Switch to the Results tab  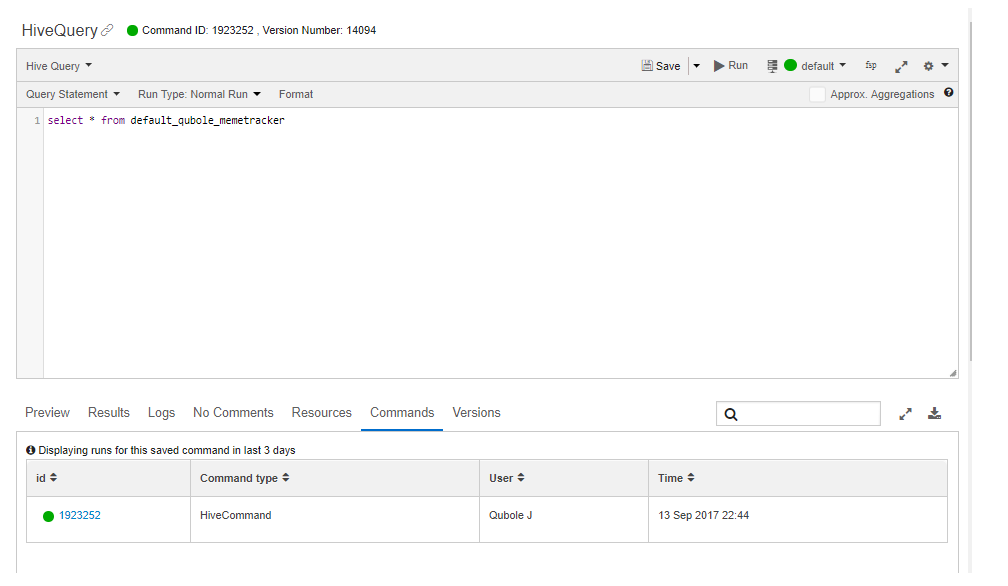[109, 413]
